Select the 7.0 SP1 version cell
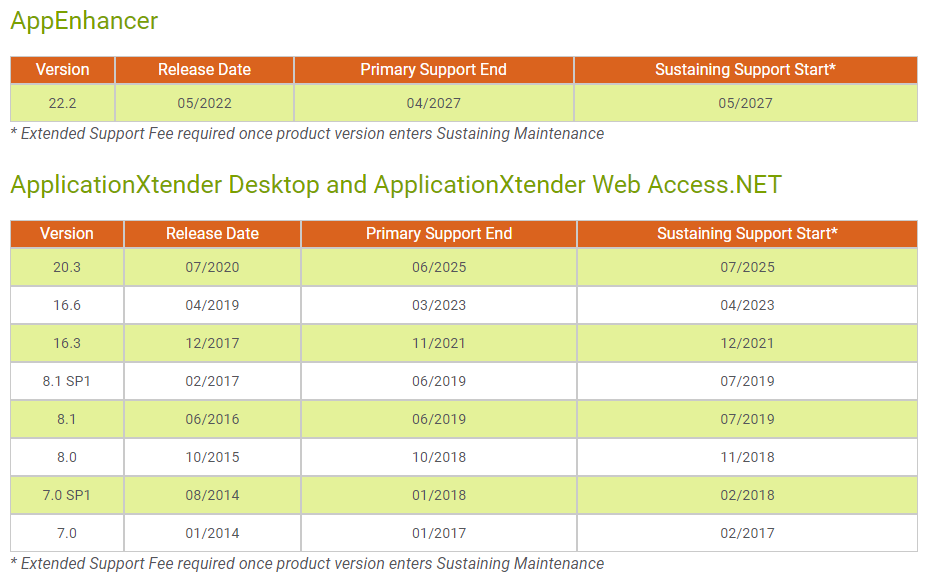 [66, 495]
